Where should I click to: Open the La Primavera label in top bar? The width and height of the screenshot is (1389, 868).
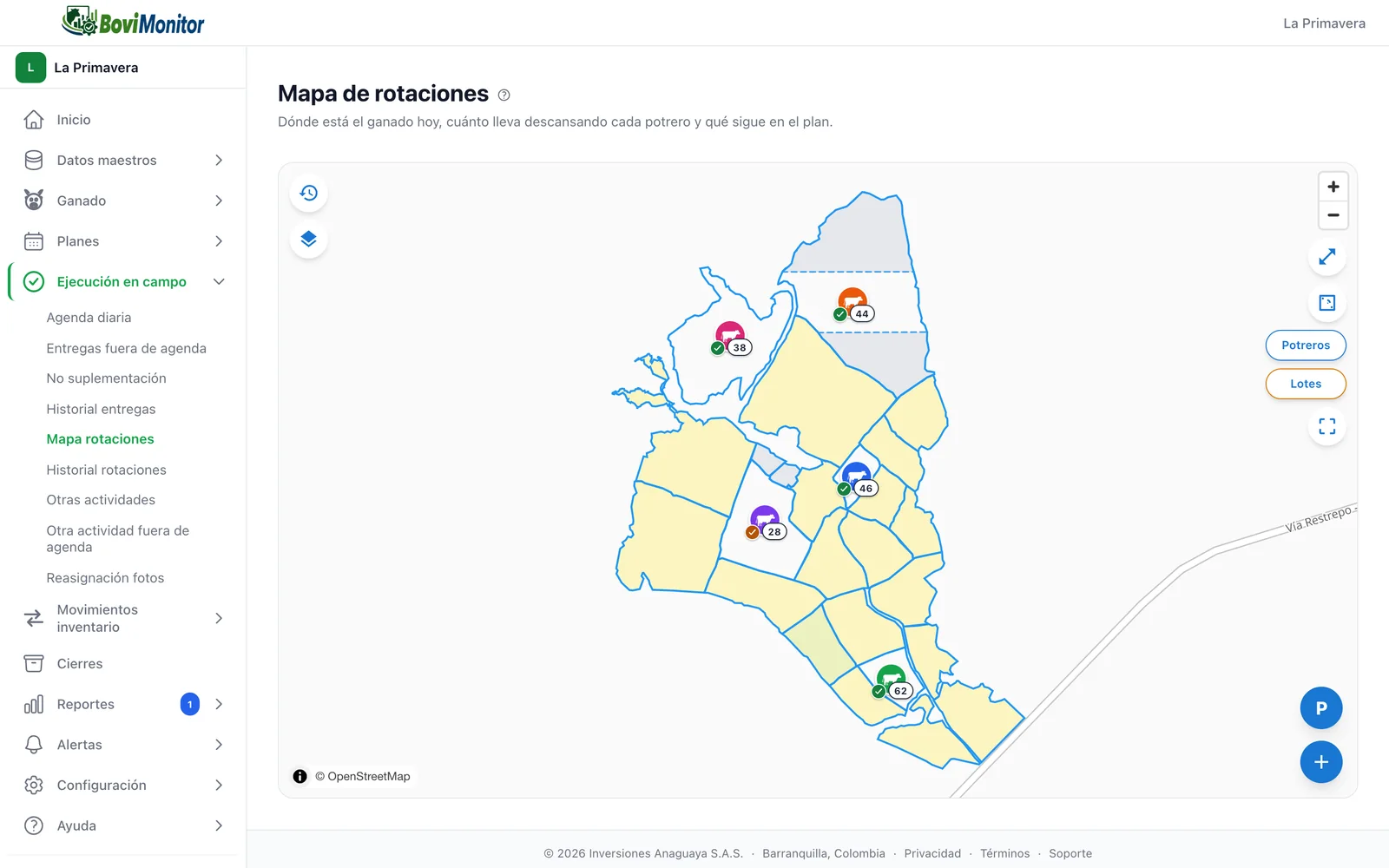[x=1324, y=23]
